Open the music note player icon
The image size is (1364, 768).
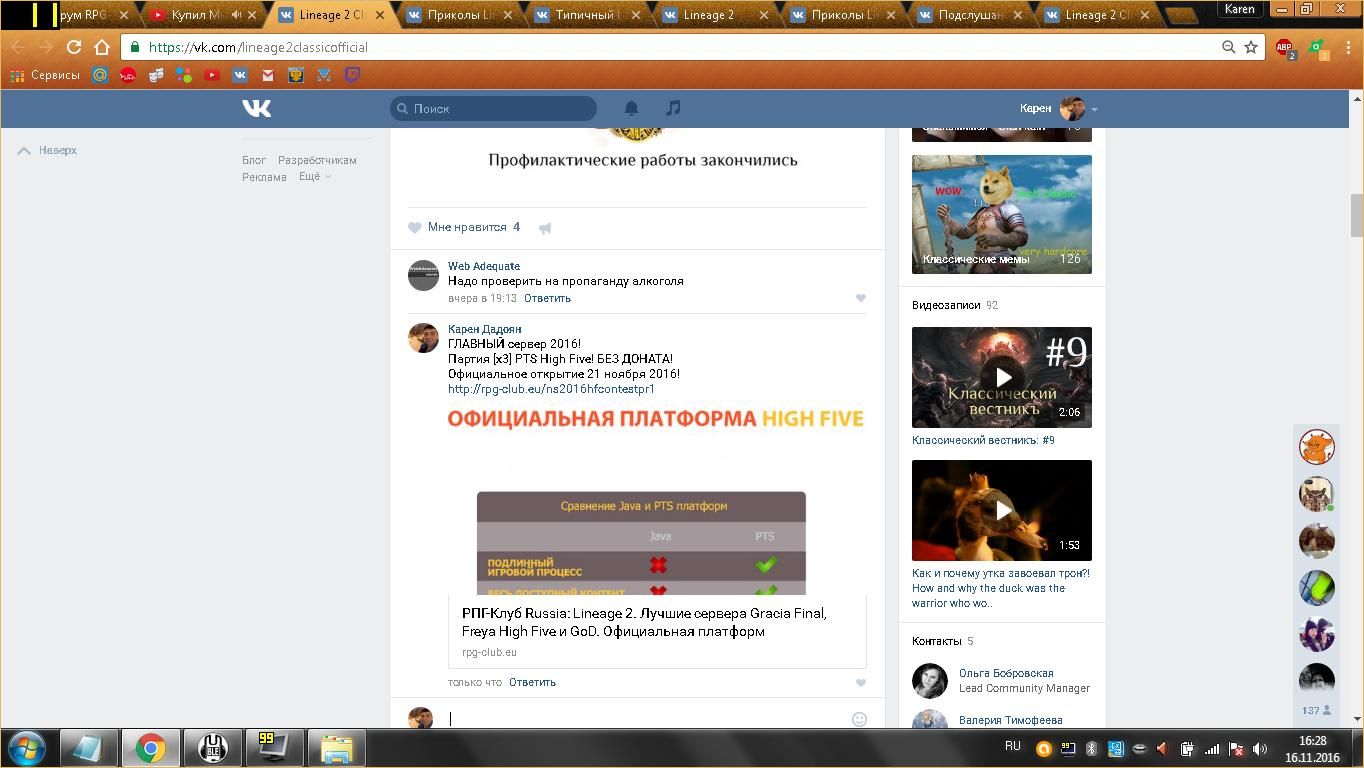(673, 108)
